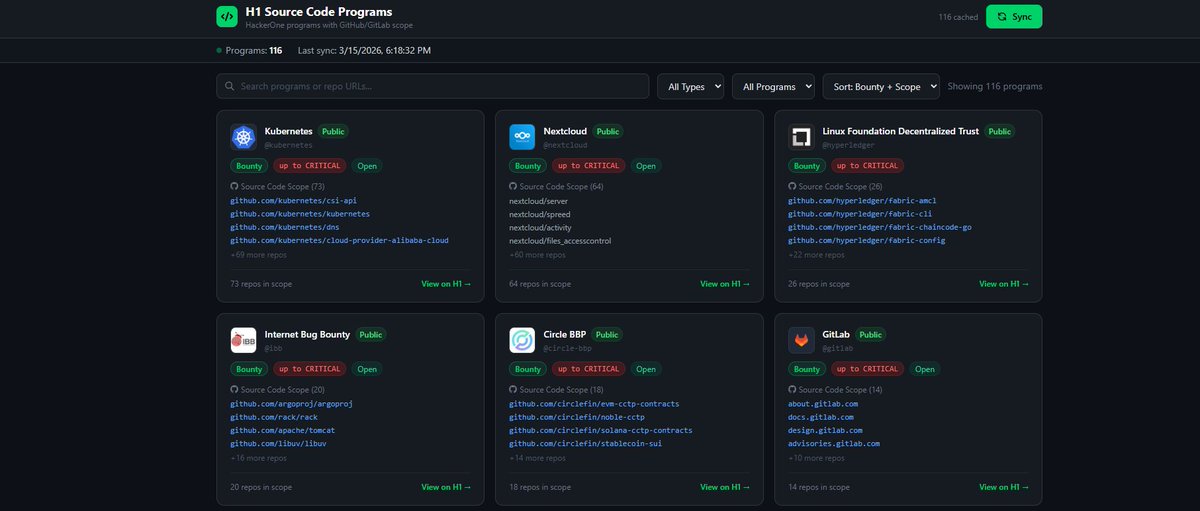The width and height of the screenshot is (1200, 511).
Task: Click the Internet Bug Bounty IBB logo
Action: click(244, 340)
